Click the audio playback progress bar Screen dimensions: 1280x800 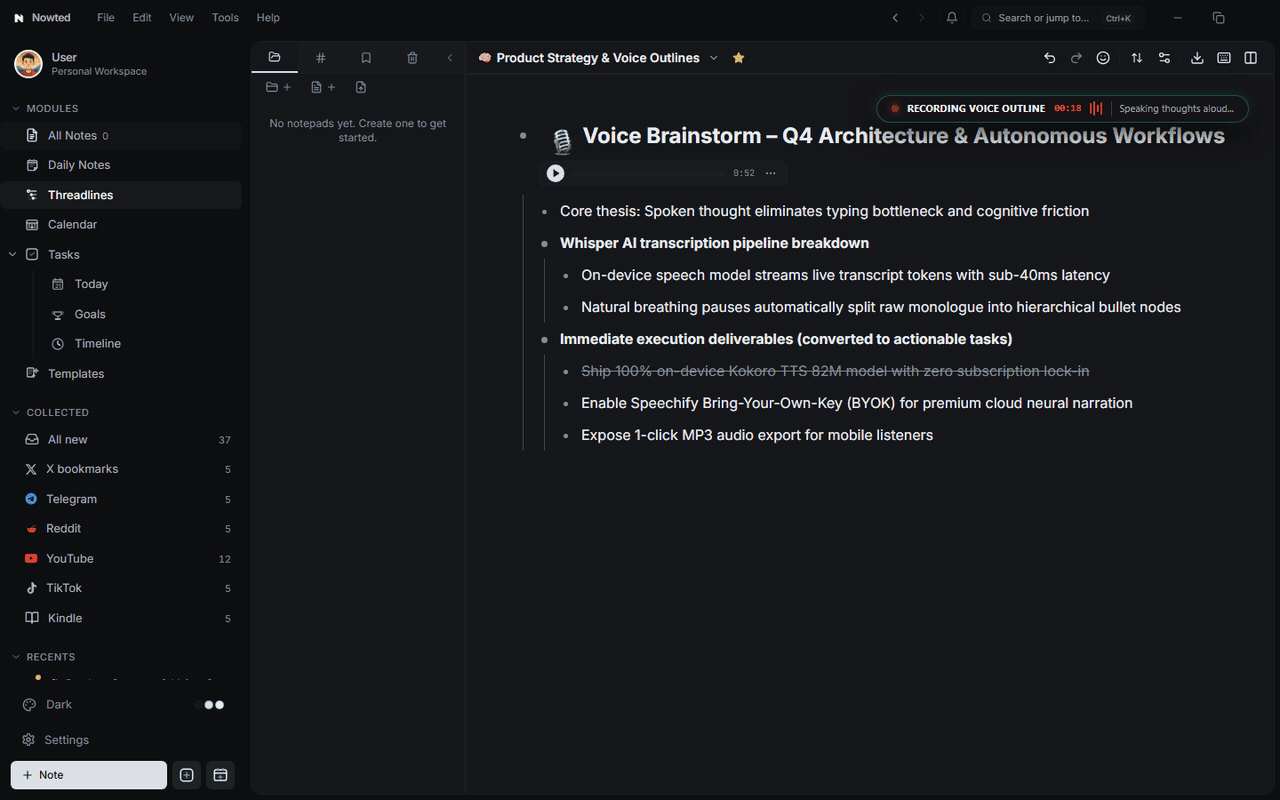pyautogui.click(x=650, y=173)
